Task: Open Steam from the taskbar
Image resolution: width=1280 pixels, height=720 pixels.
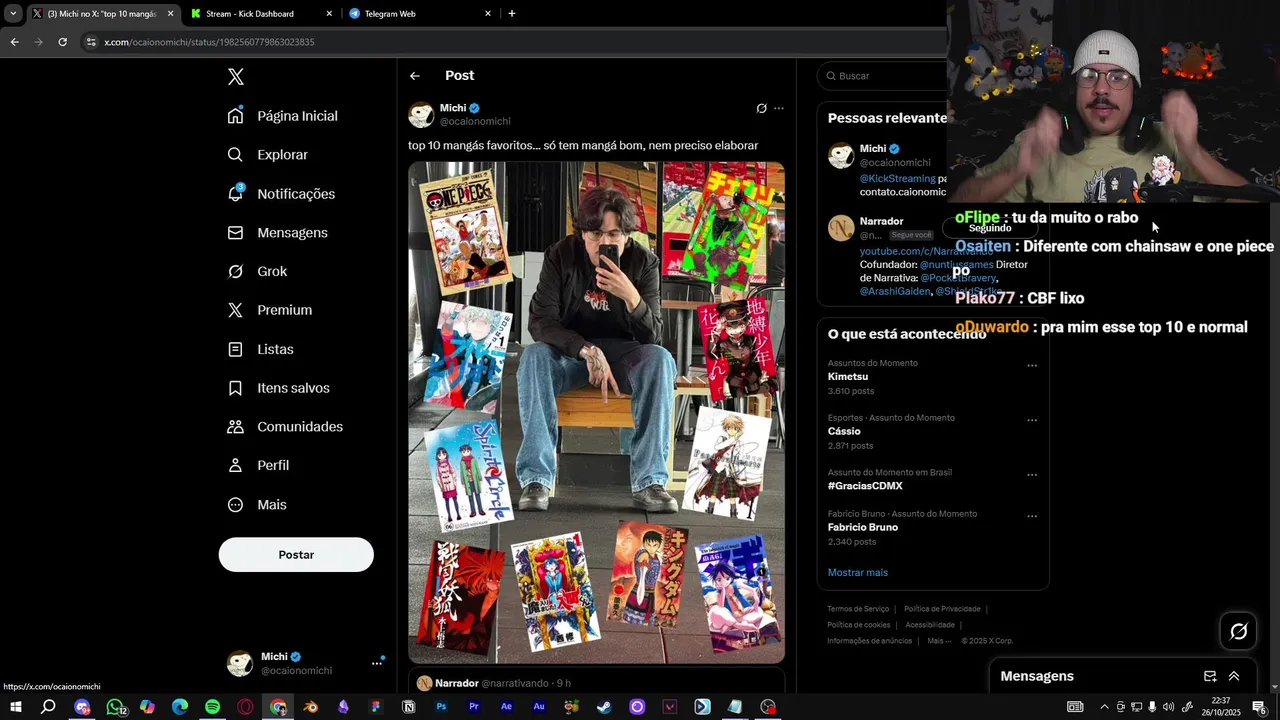Action: coord(604,707)
